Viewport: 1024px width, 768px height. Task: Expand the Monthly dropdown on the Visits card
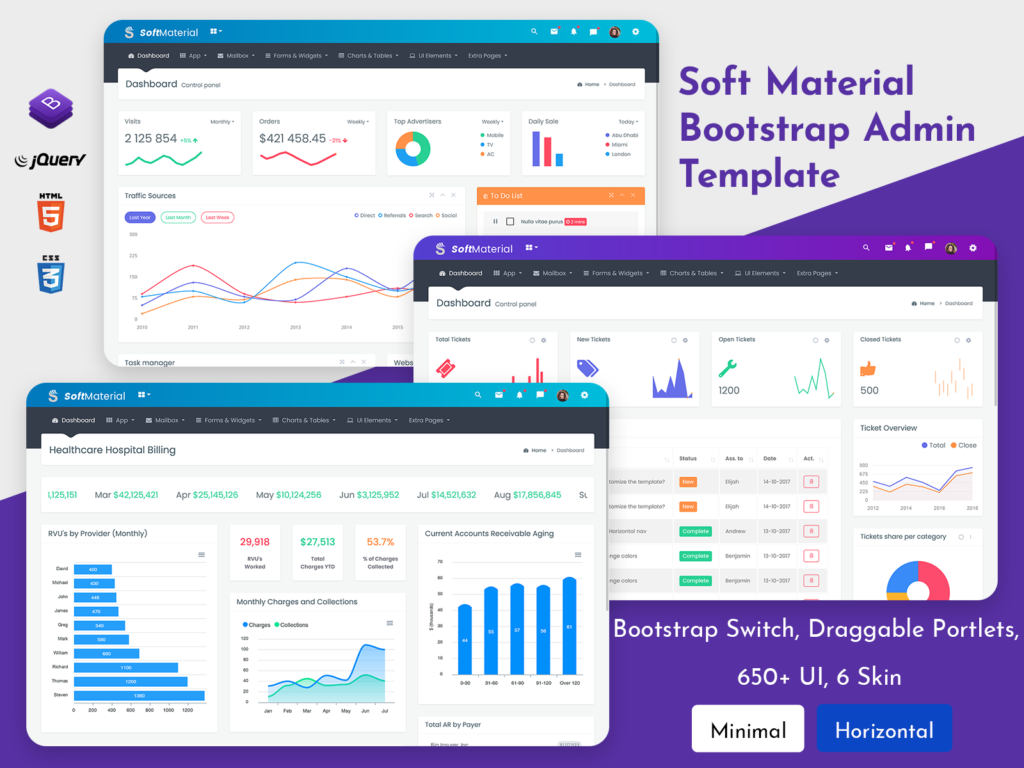[x=222, y=122]
